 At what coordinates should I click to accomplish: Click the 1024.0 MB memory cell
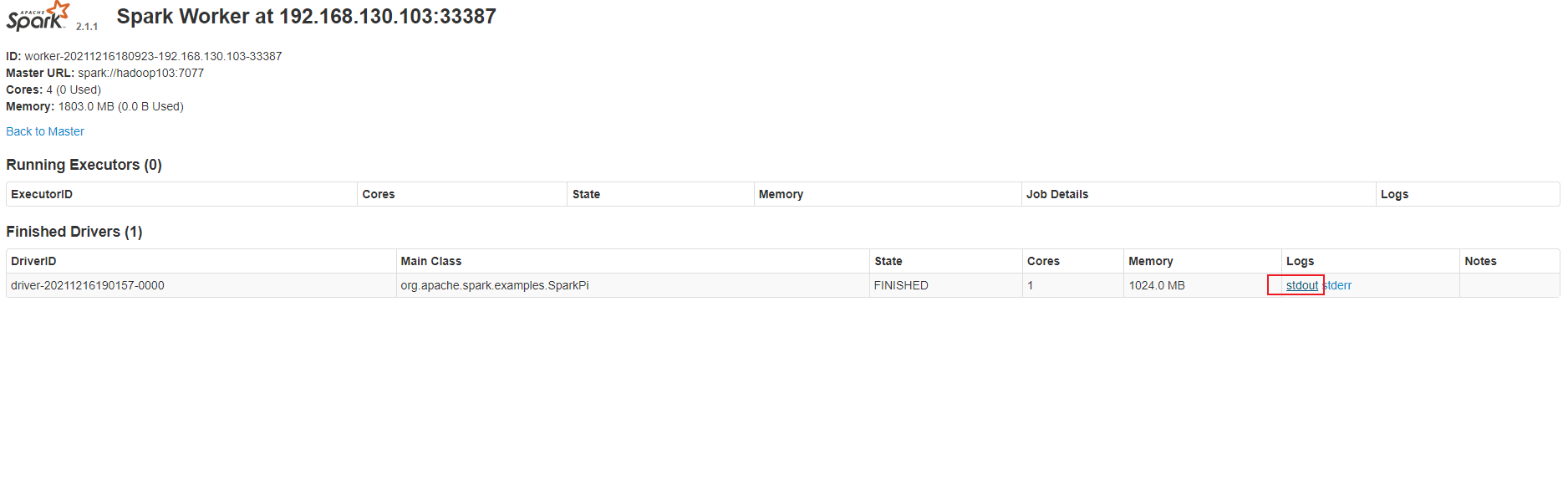(1157, 285)
